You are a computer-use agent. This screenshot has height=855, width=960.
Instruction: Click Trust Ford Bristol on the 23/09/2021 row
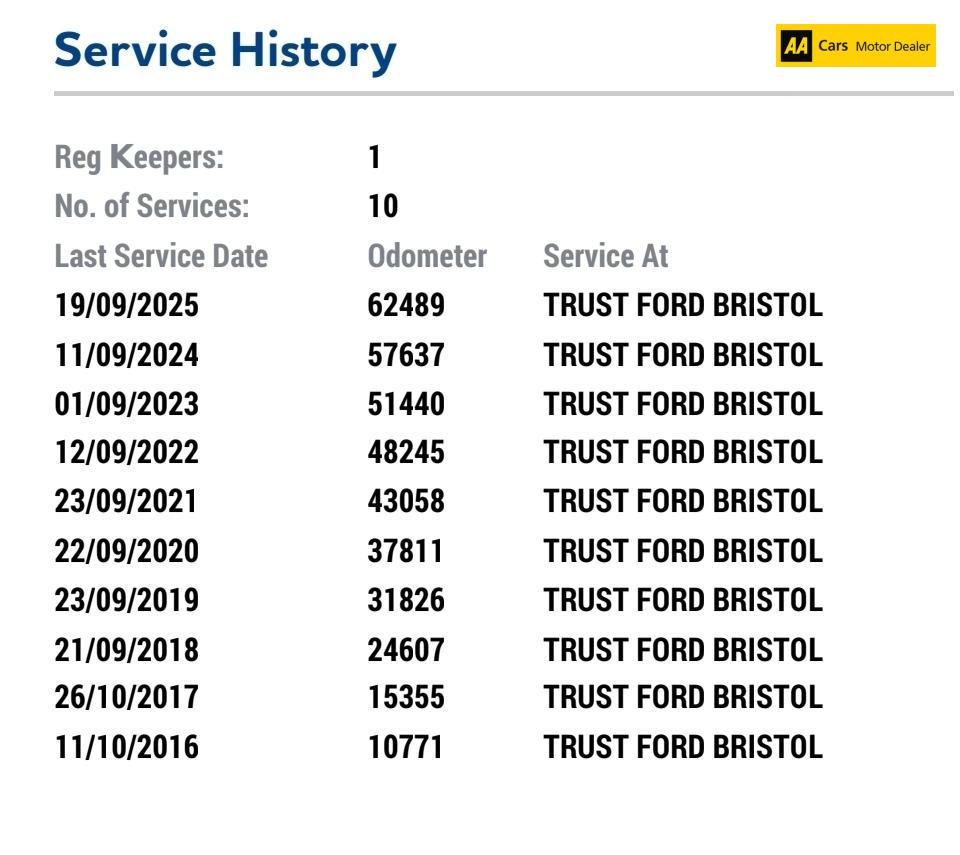(x=683, y=502)
